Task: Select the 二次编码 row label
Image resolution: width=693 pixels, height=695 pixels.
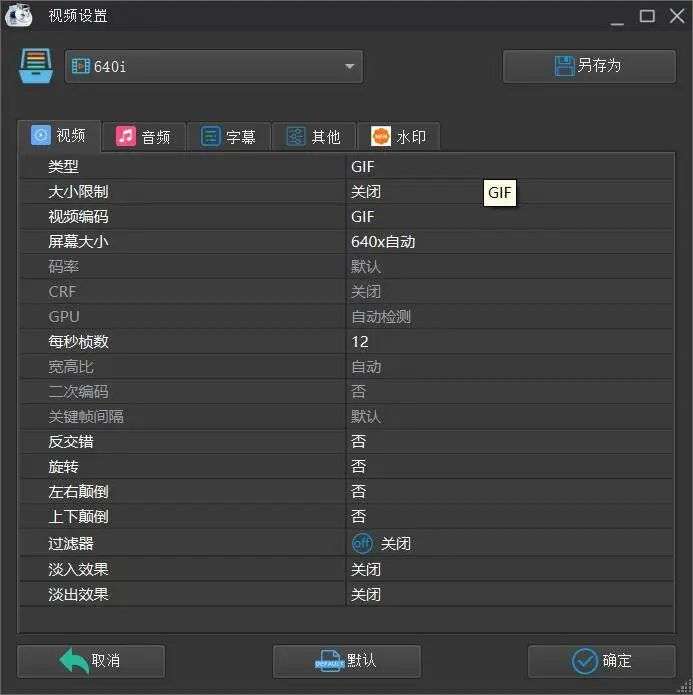Action: click(x=78, y=391)
